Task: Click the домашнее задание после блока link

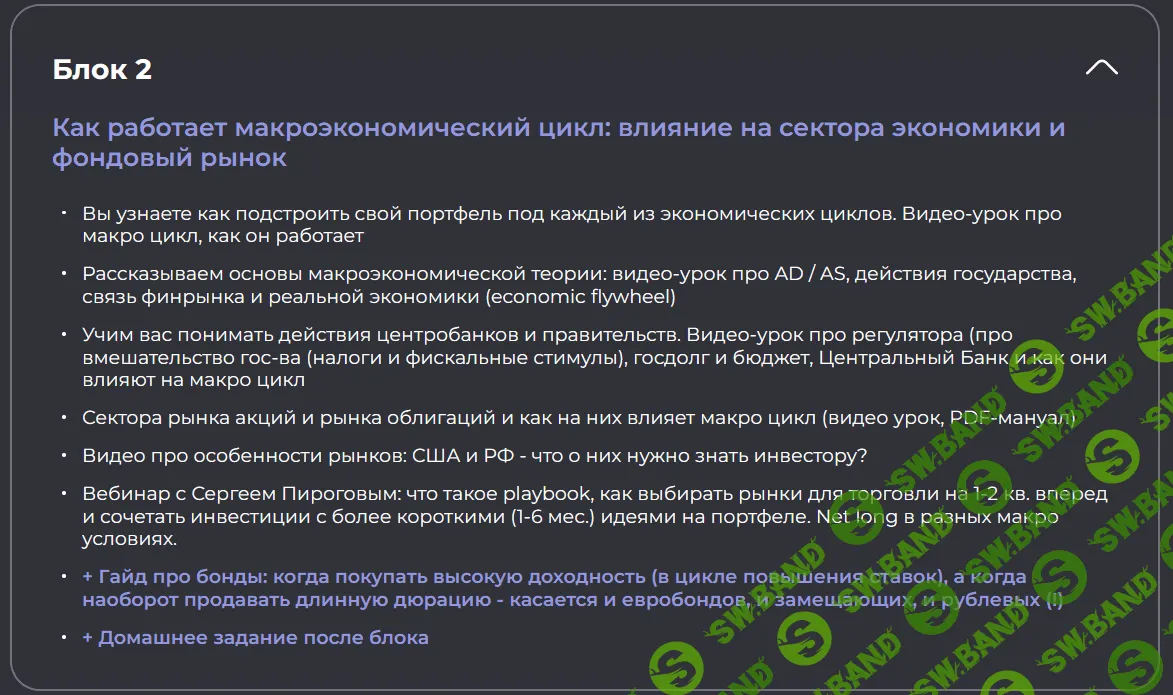Action: click(254, 637)
